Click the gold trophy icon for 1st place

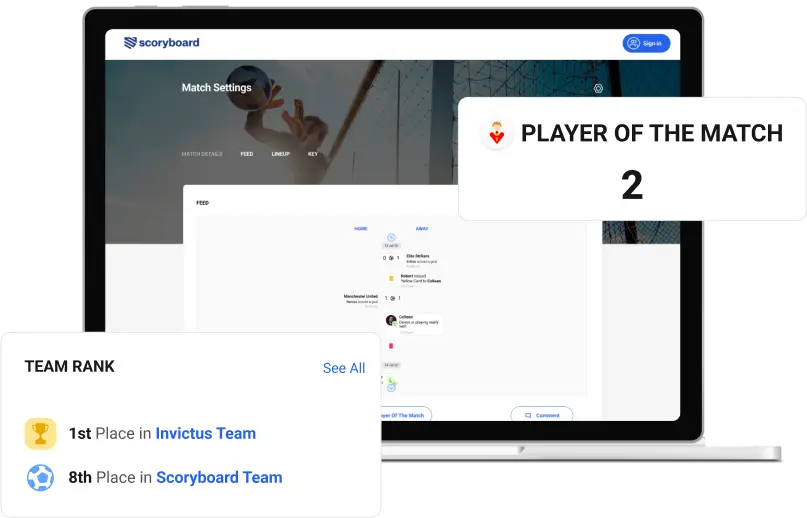click(x=40, y=433)
